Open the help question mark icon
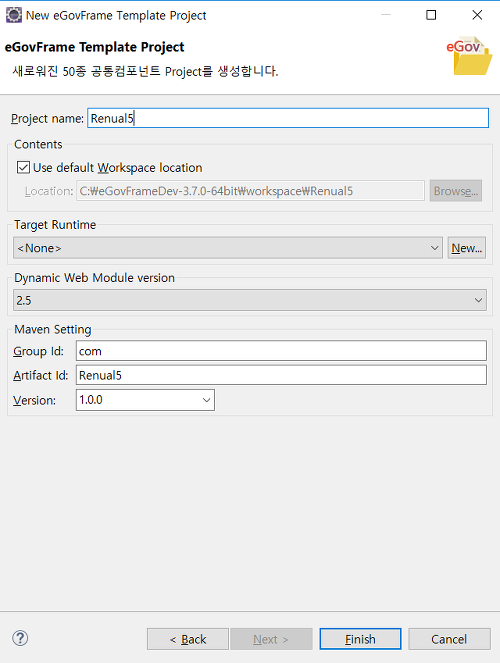Screen dimensions: 500x663 tap(20, 638)
